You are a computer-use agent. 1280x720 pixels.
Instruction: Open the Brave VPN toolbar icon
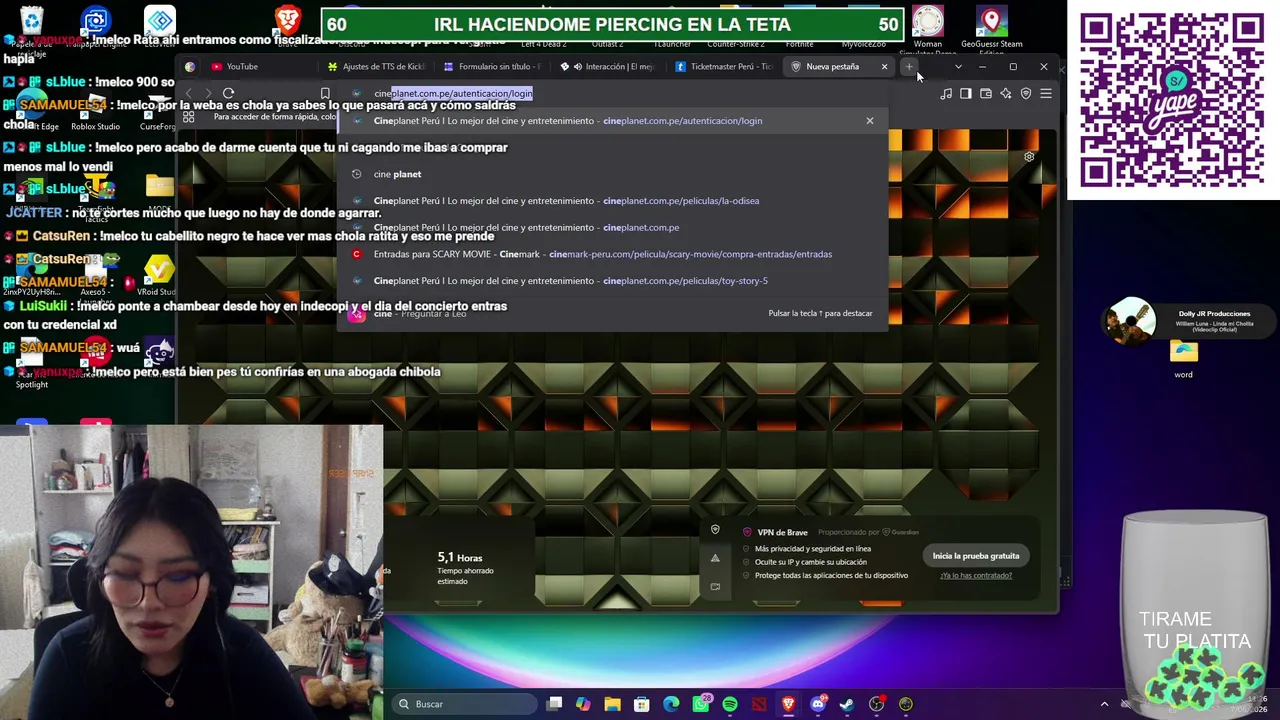[1026, 94]
